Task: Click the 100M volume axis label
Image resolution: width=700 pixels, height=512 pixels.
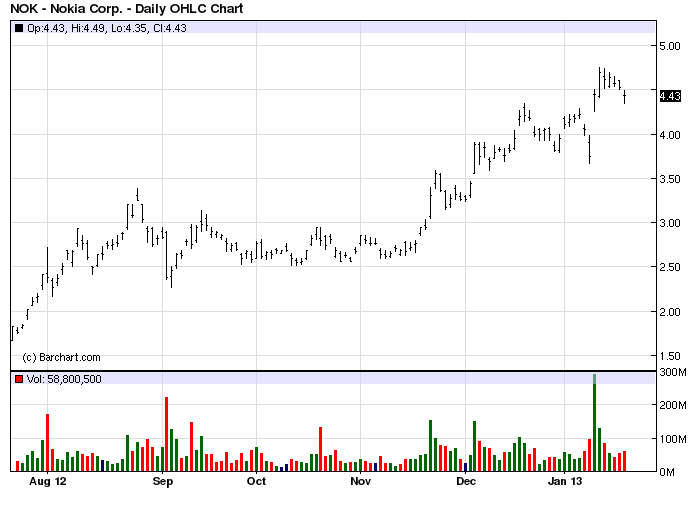Action: (673, 439)
